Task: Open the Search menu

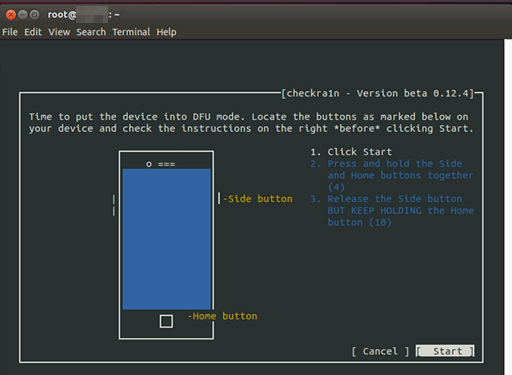Action: (91, 32)
